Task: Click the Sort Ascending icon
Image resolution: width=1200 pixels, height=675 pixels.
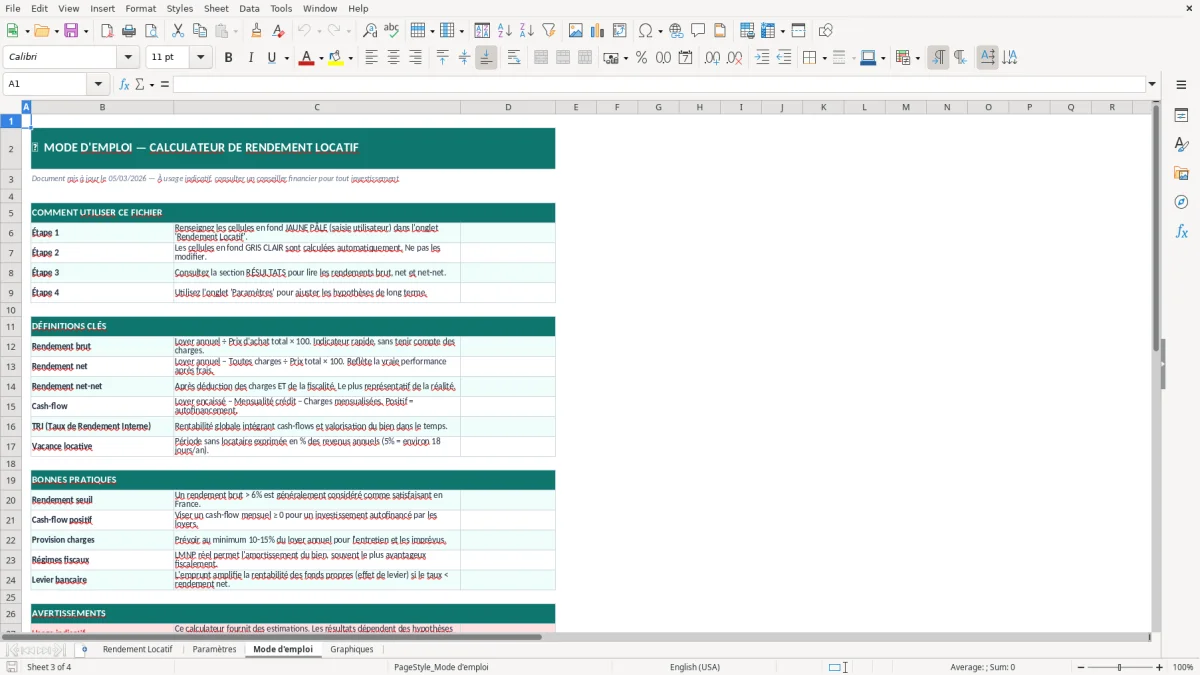Action: click(x=505, y=31)
